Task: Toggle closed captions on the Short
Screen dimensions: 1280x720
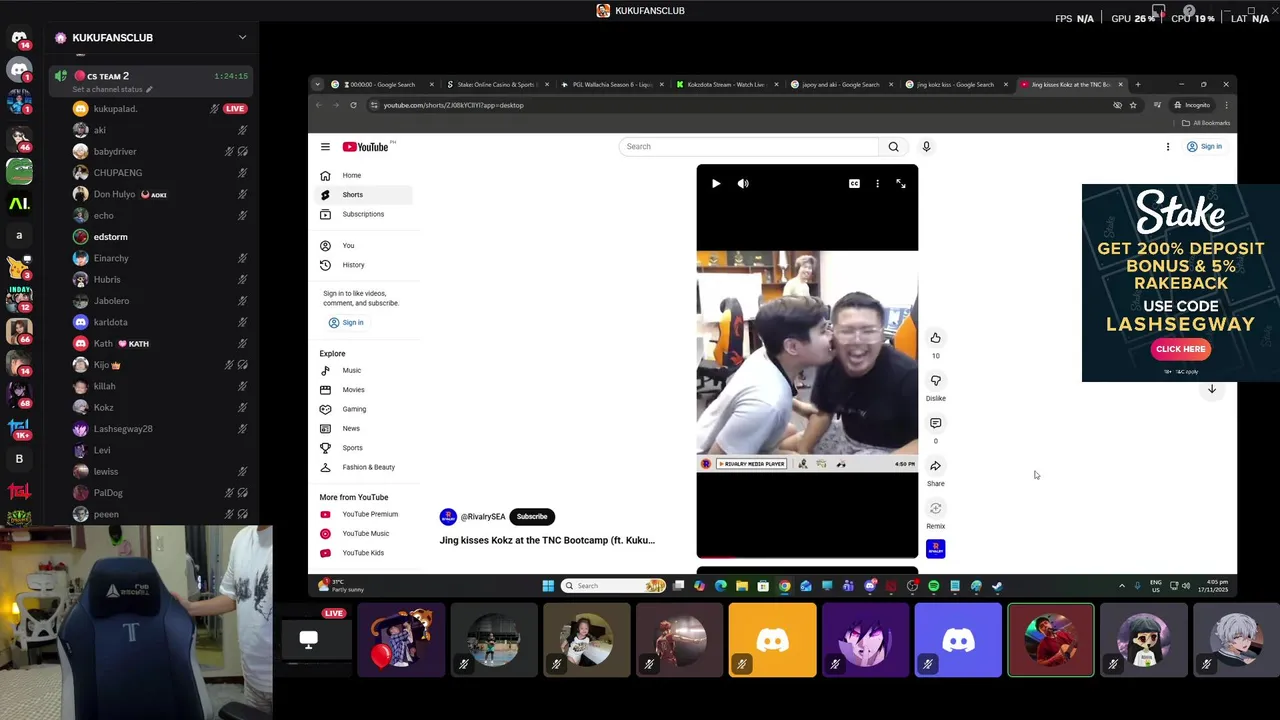Action: coord(854,184)
